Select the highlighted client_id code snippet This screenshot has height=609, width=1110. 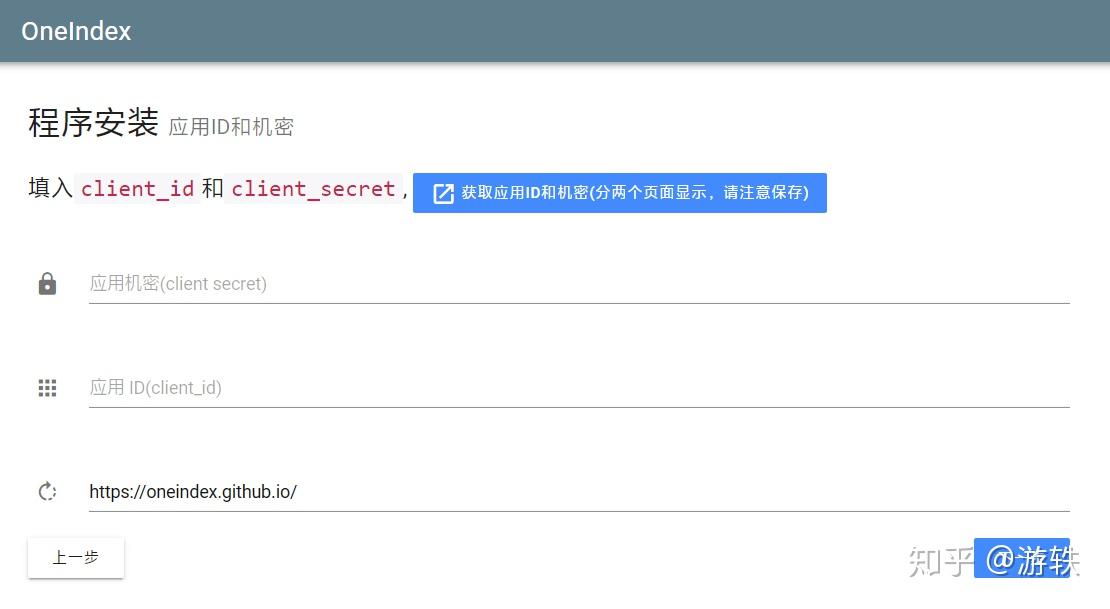pyautogui.click(x=136, y=189)
